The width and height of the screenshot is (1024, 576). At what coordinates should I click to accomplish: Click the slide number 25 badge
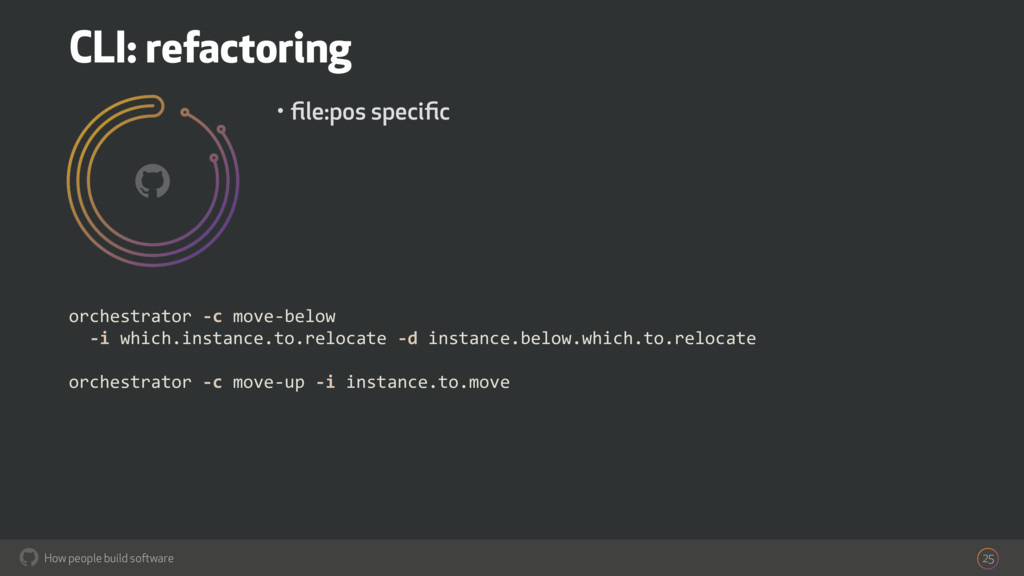pyautogui.click(x=988, y=557)
